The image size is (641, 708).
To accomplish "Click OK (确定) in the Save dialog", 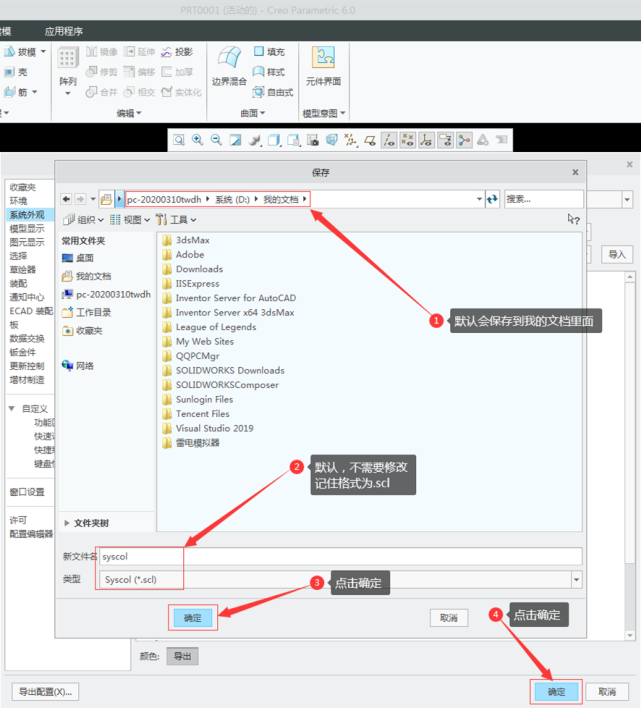I will [193, 618].
